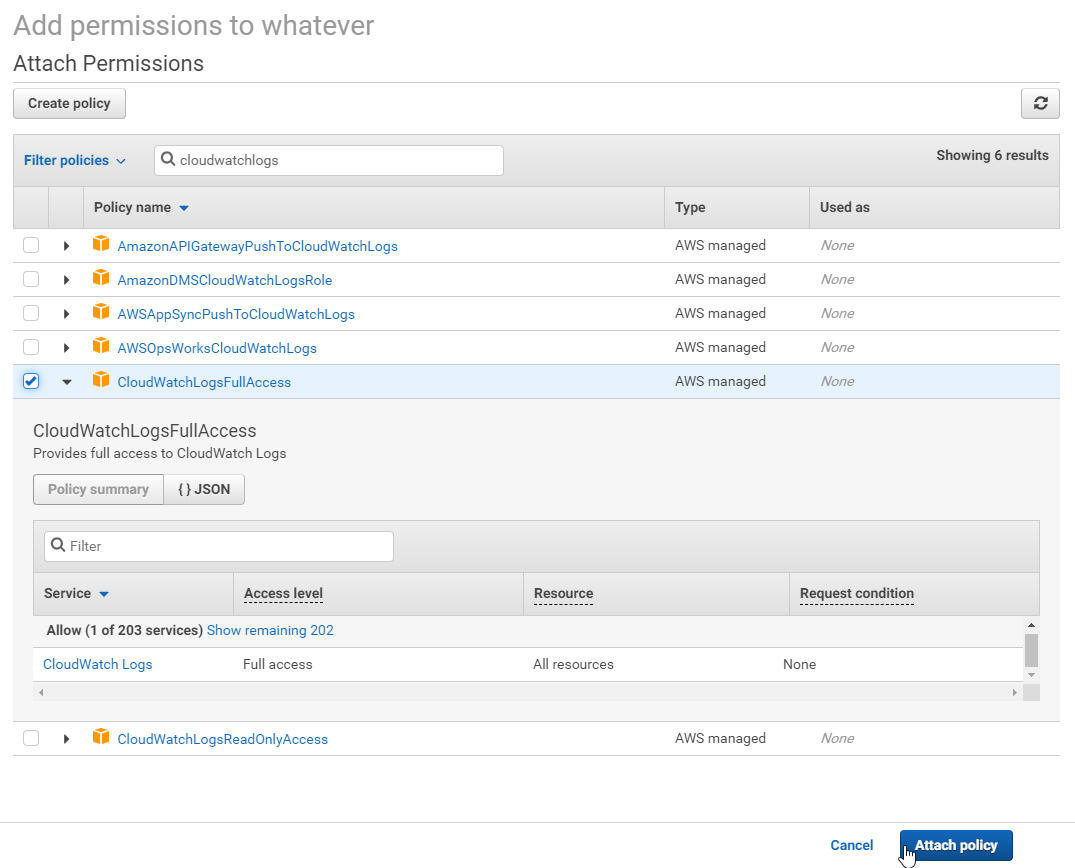Viewport: 1075px width, 868px height.
Task: Click the All resources cell text
Action: (x=573, y=664)
